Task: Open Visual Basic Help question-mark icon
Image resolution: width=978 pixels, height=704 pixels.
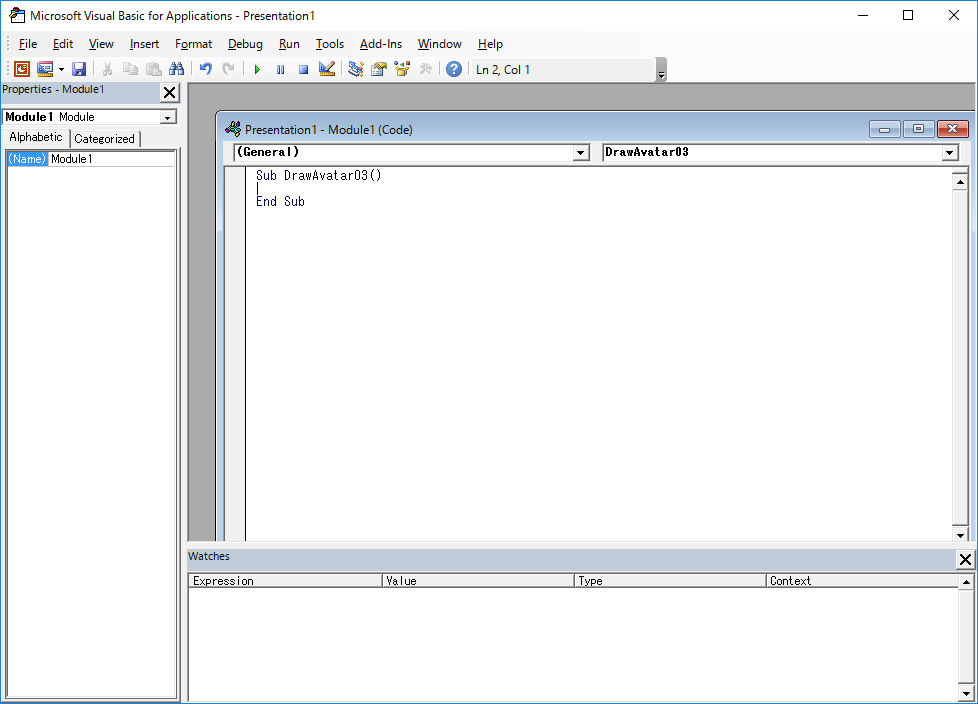Action: click(454, 69)
